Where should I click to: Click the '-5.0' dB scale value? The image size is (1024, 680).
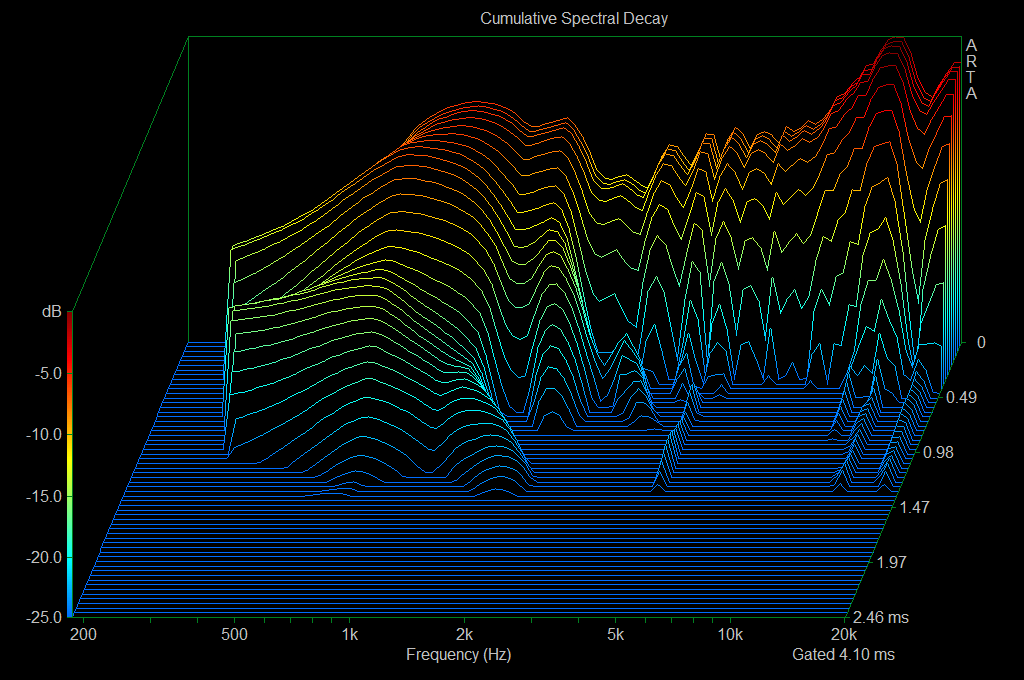coord(48,374)
